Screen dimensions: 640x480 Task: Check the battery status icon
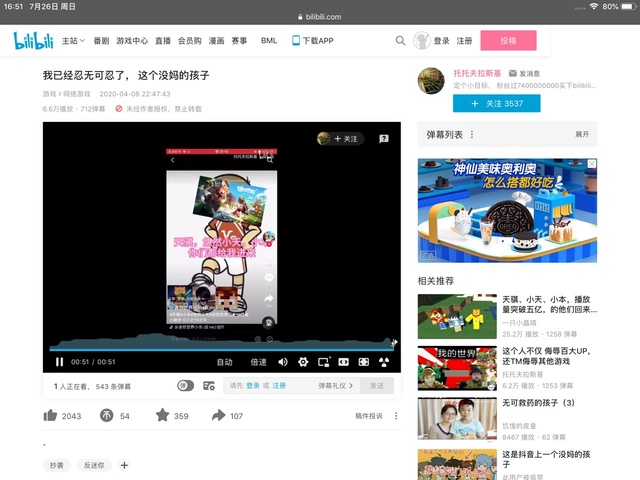629,6
